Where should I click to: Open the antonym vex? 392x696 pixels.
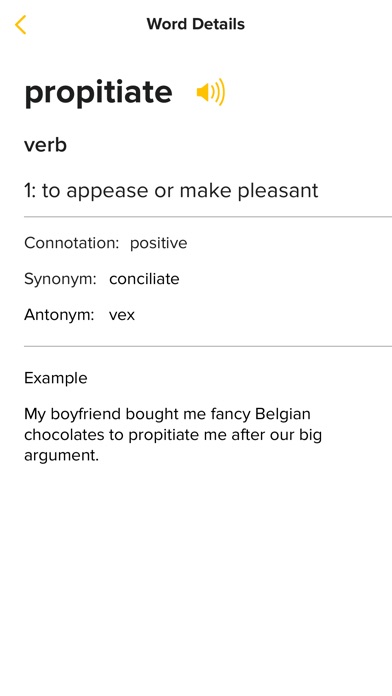122,315
